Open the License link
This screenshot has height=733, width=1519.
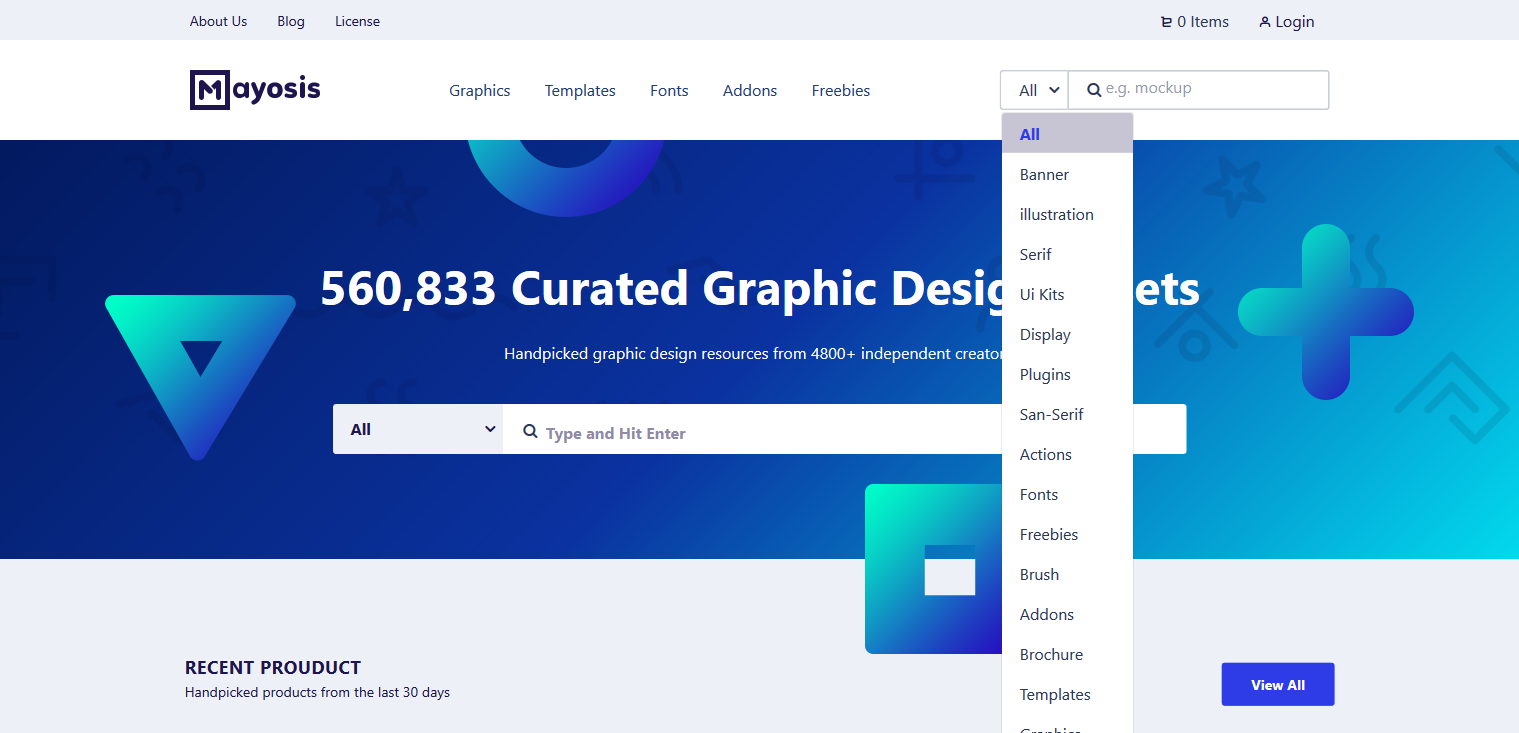coord(357,21)
